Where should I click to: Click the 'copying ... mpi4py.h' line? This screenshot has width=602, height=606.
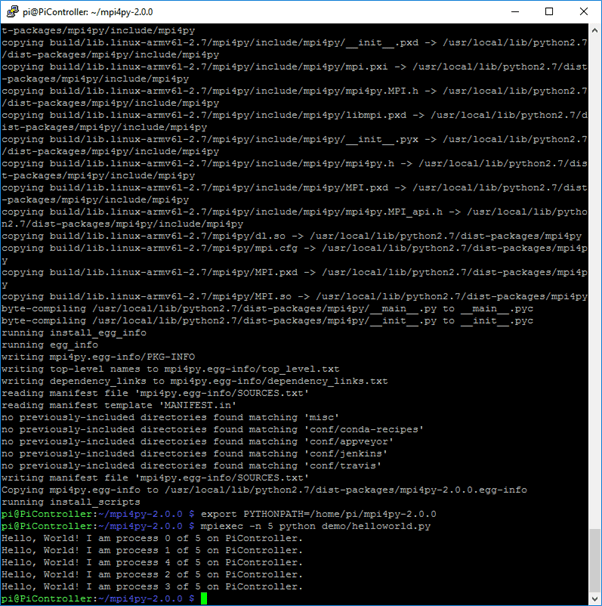[294, 169]
